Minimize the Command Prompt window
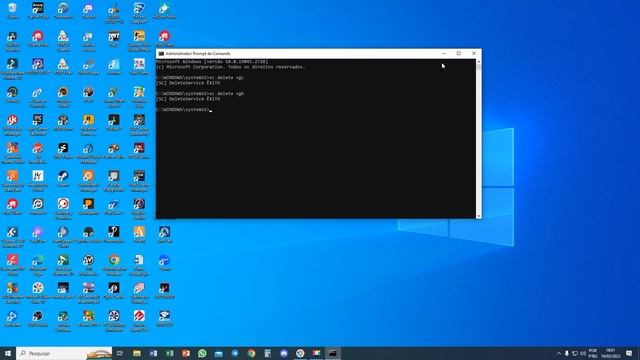640x360 pixels. (x=444, y=53)
